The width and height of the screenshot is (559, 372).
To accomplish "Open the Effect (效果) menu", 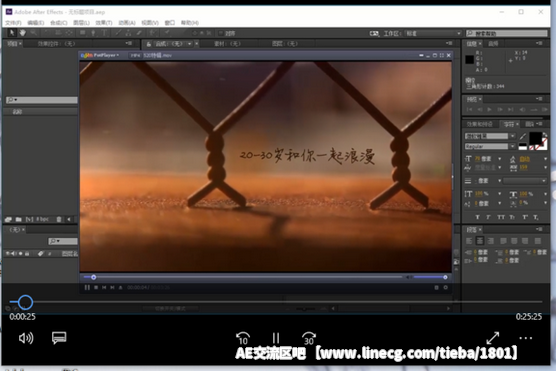I will (104, 23).
